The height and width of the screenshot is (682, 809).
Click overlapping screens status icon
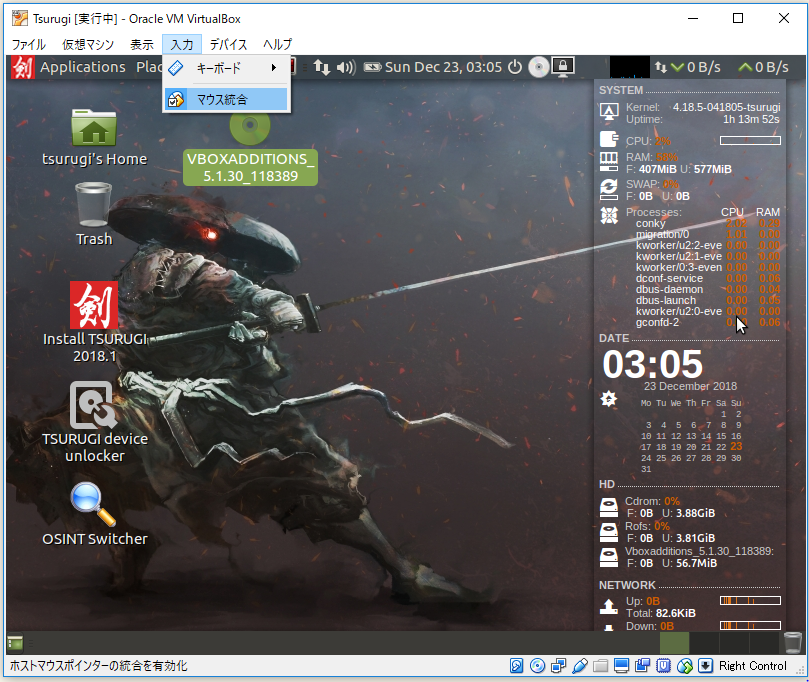[643, 666]
